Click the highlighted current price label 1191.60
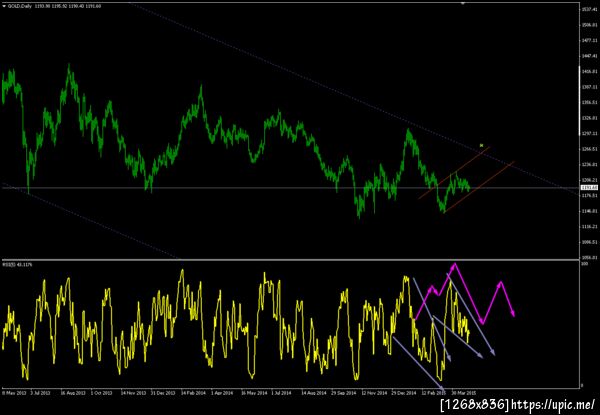Viewport: 600px width, 415px height. 589,187
